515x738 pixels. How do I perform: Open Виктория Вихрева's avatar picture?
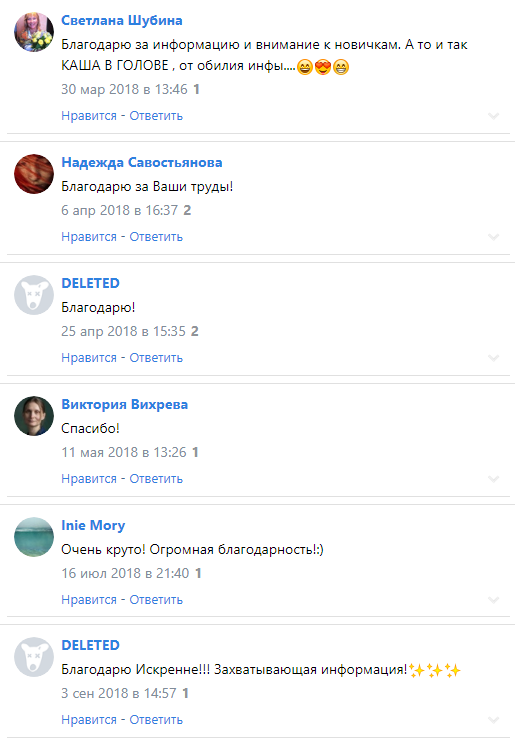point(34,416)
